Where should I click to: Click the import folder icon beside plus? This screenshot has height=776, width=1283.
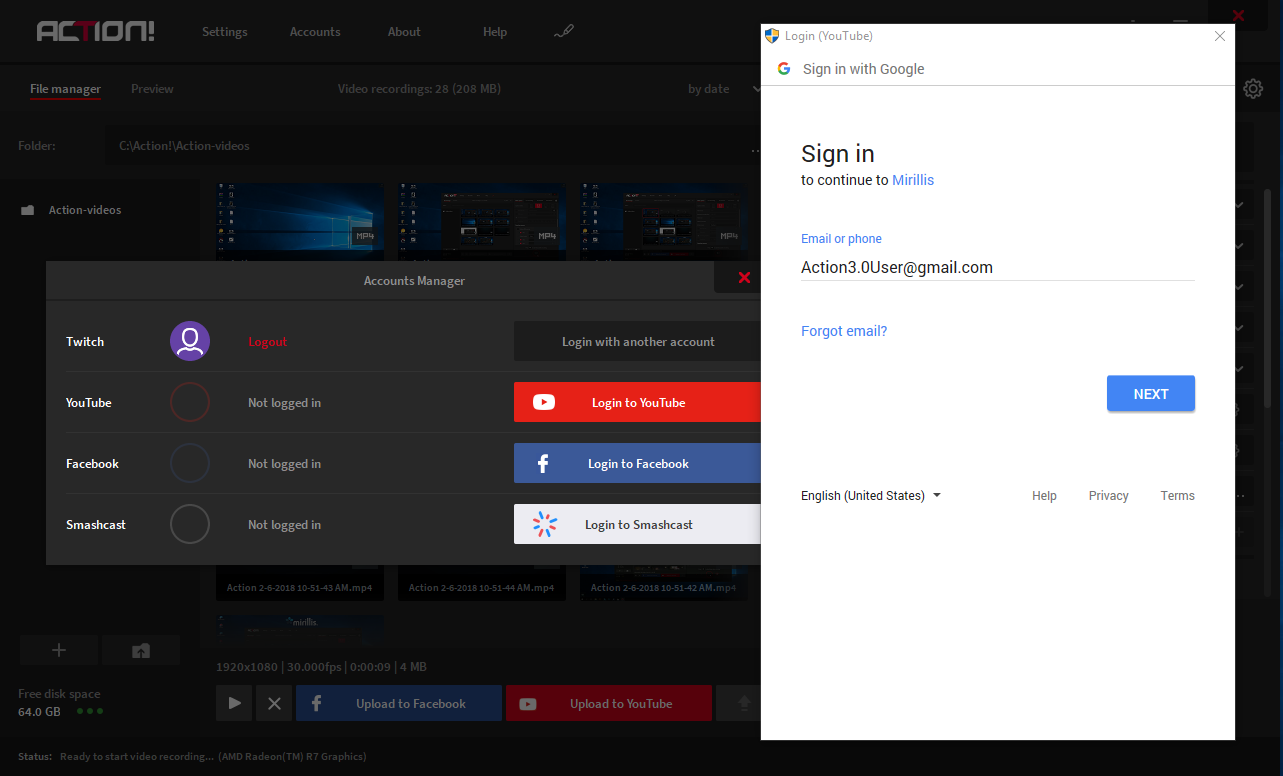(141, 650)
